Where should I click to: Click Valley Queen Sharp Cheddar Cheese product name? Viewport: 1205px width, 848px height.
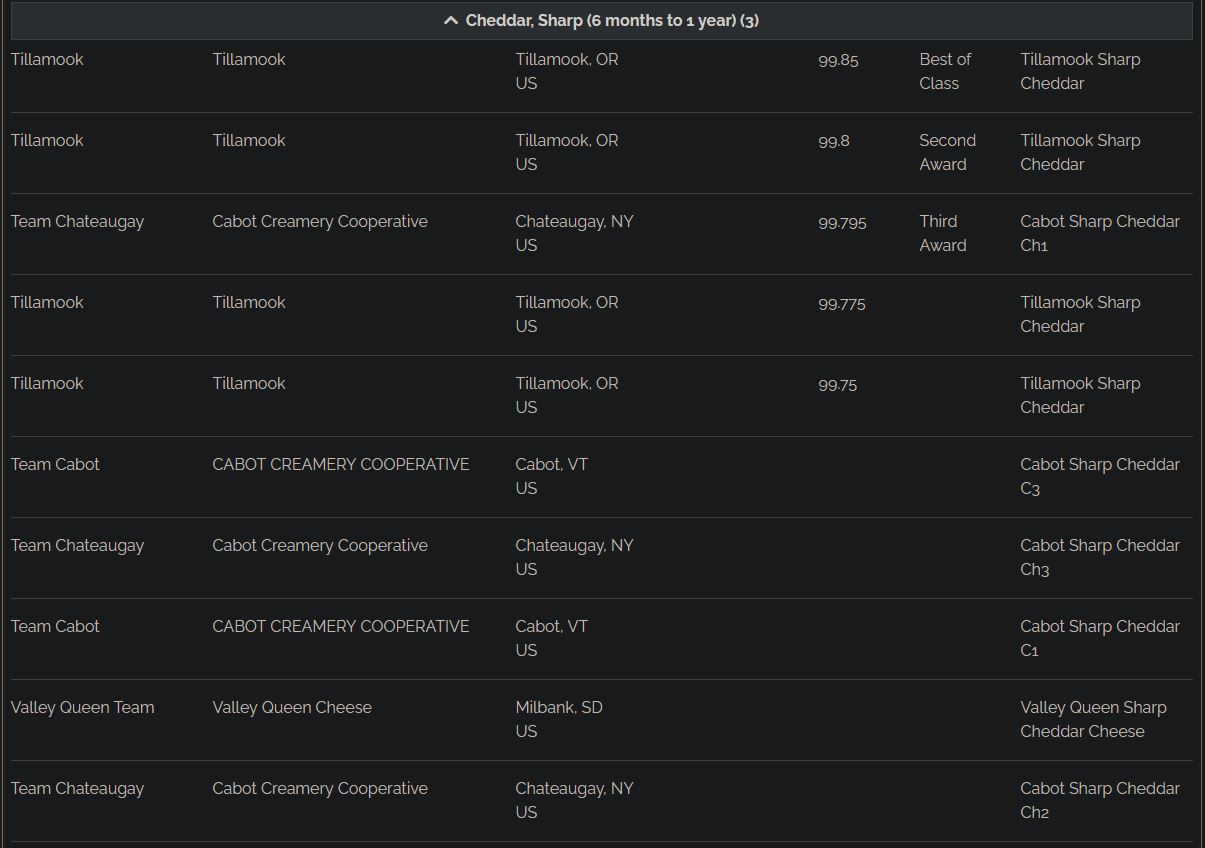[1093, 719]
